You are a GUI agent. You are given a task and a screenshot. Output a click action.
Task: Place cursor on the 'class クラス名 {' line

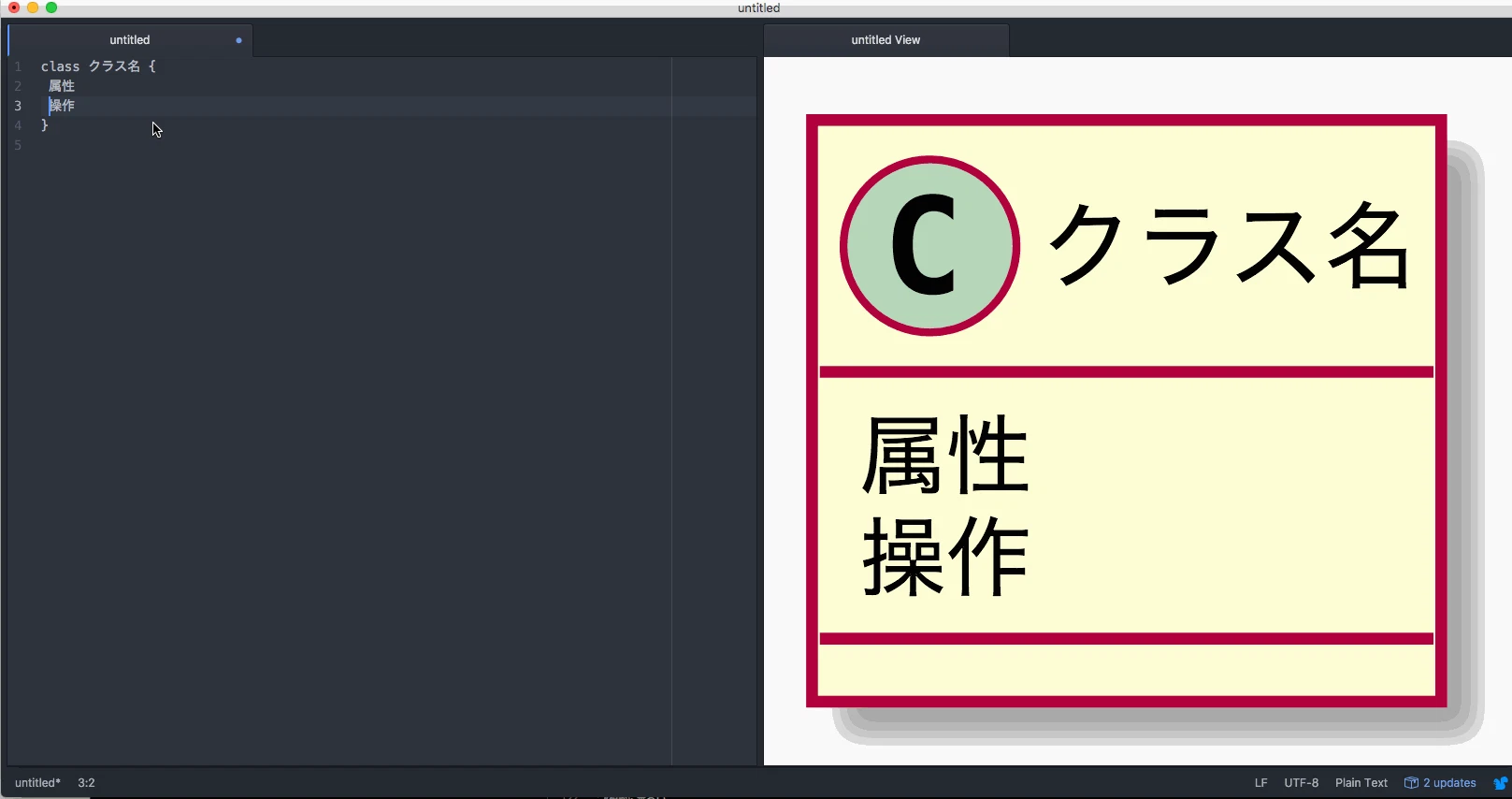(x=98, y=66)
